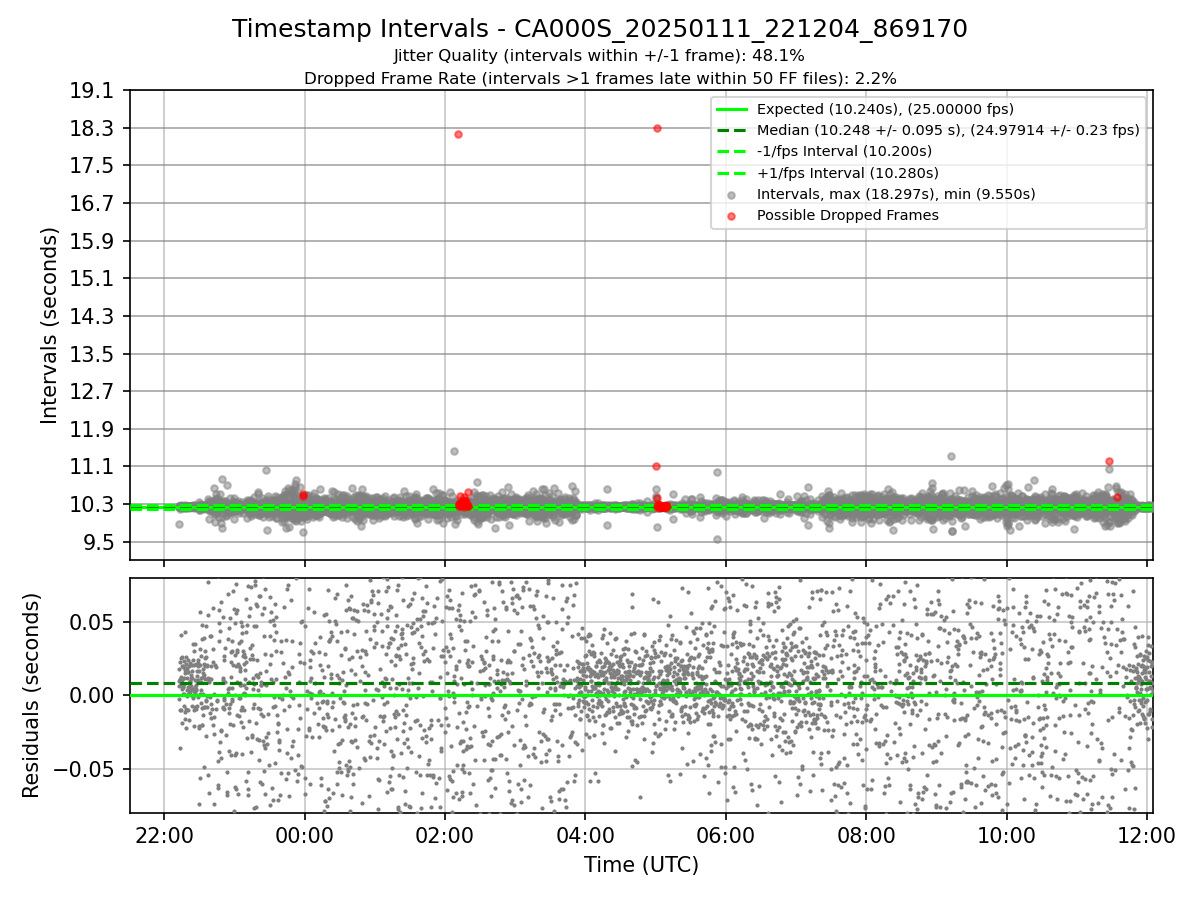Click the red dropped-frame point near 18.3 seconds at 05:00
The width and height of the screenshot is (1200, 900).
(657, 128)
